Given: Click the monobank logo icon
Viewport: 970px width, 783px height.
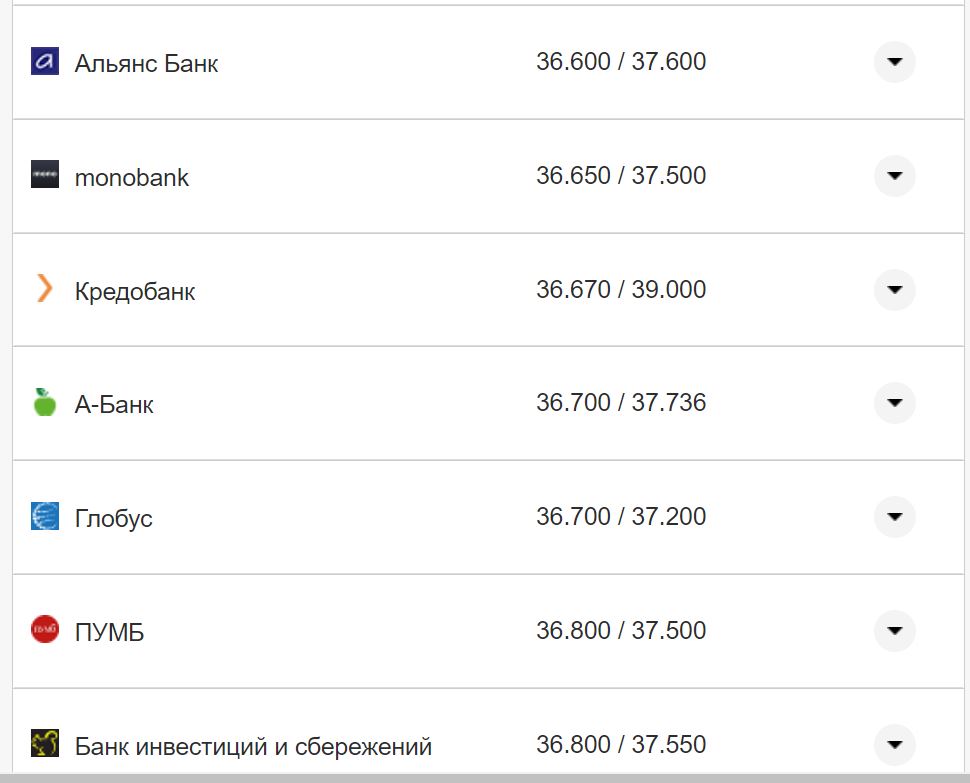Looking at the screenshot, I should 45,174.
